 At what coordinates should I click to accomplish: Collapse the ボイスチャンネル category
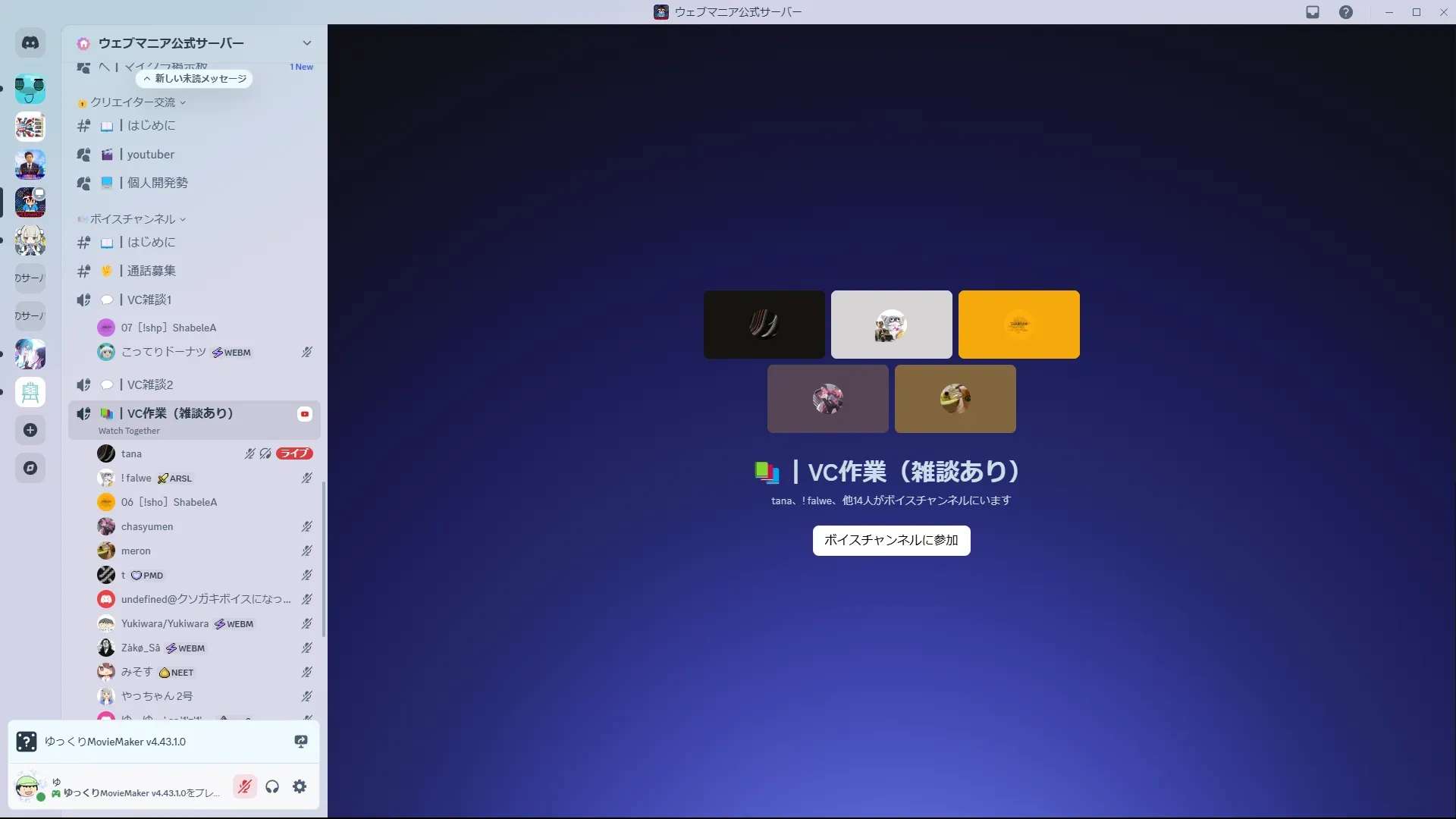[133, 219]
